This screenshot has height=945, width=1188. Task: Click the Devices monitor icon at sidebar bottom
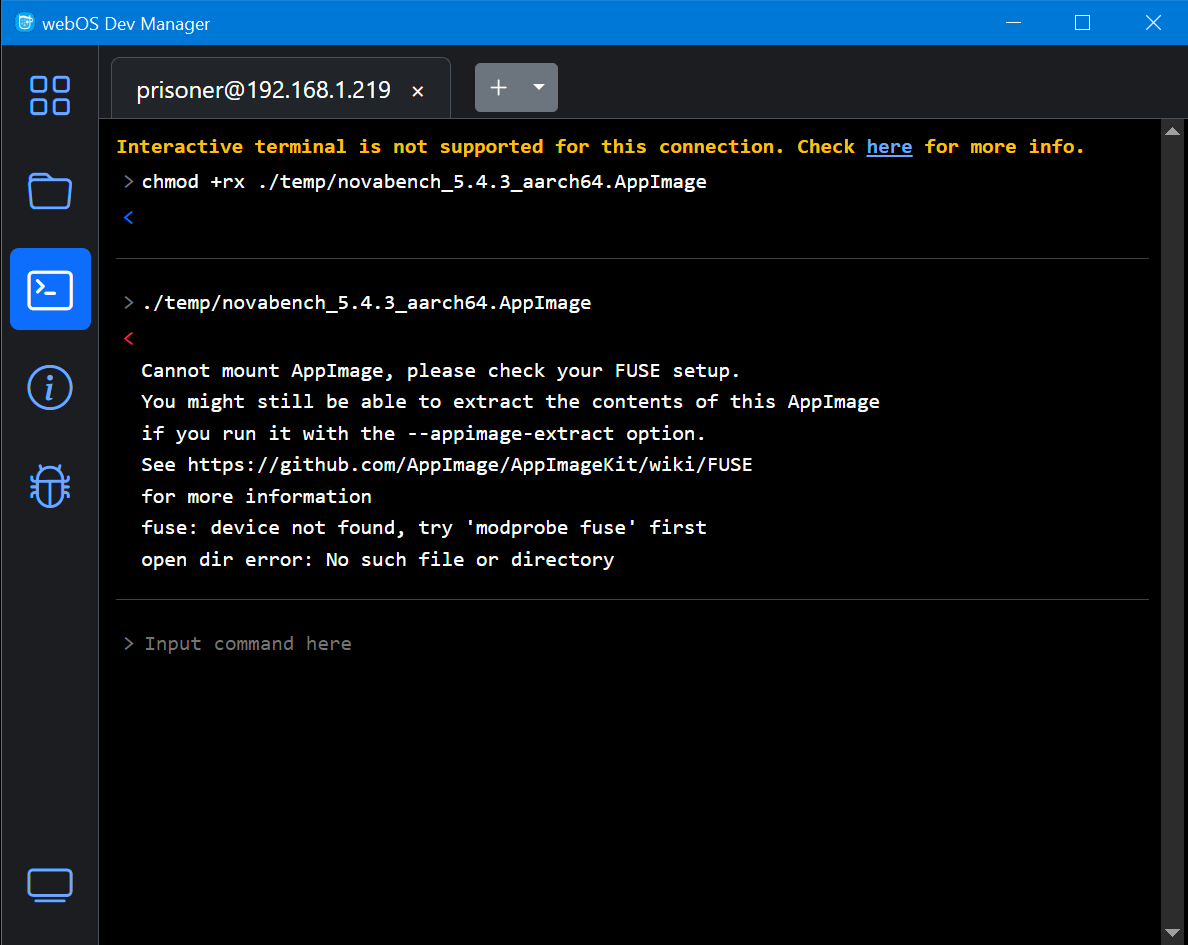(50, 885)
